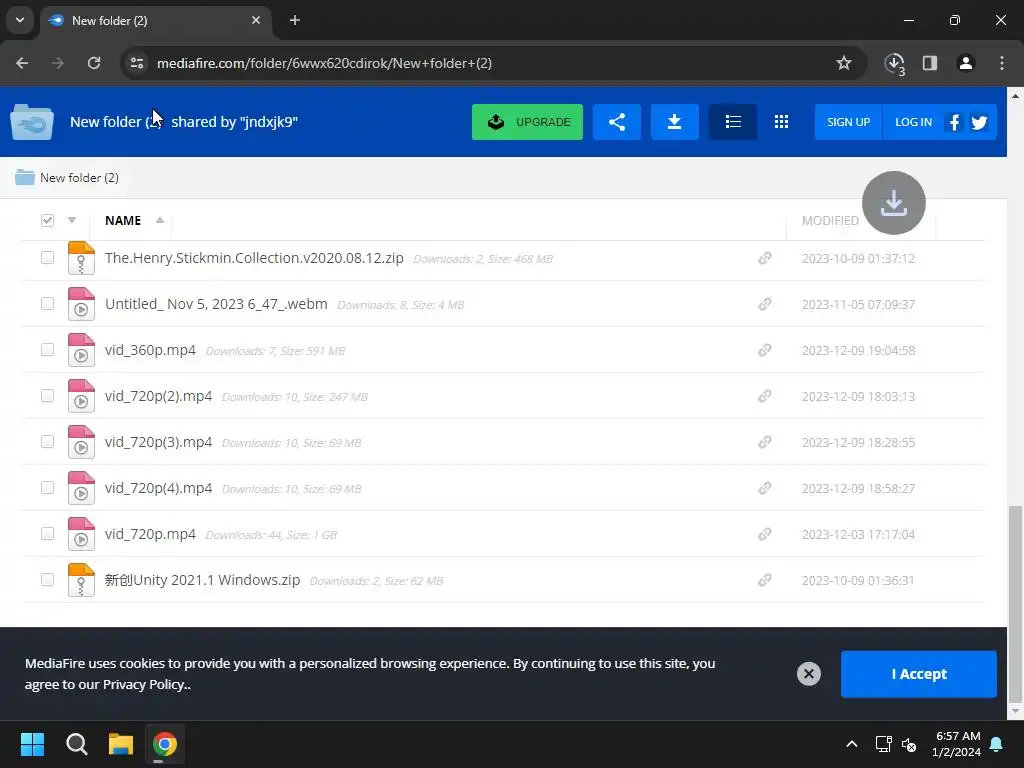
Task: Open the taskbar clock and date
Action: (x=957, y=744)
